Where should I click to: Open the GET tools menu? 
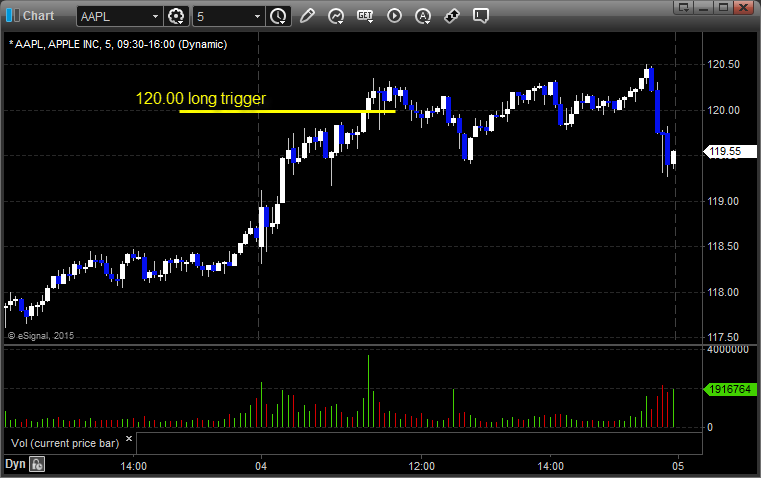[365, 16]
